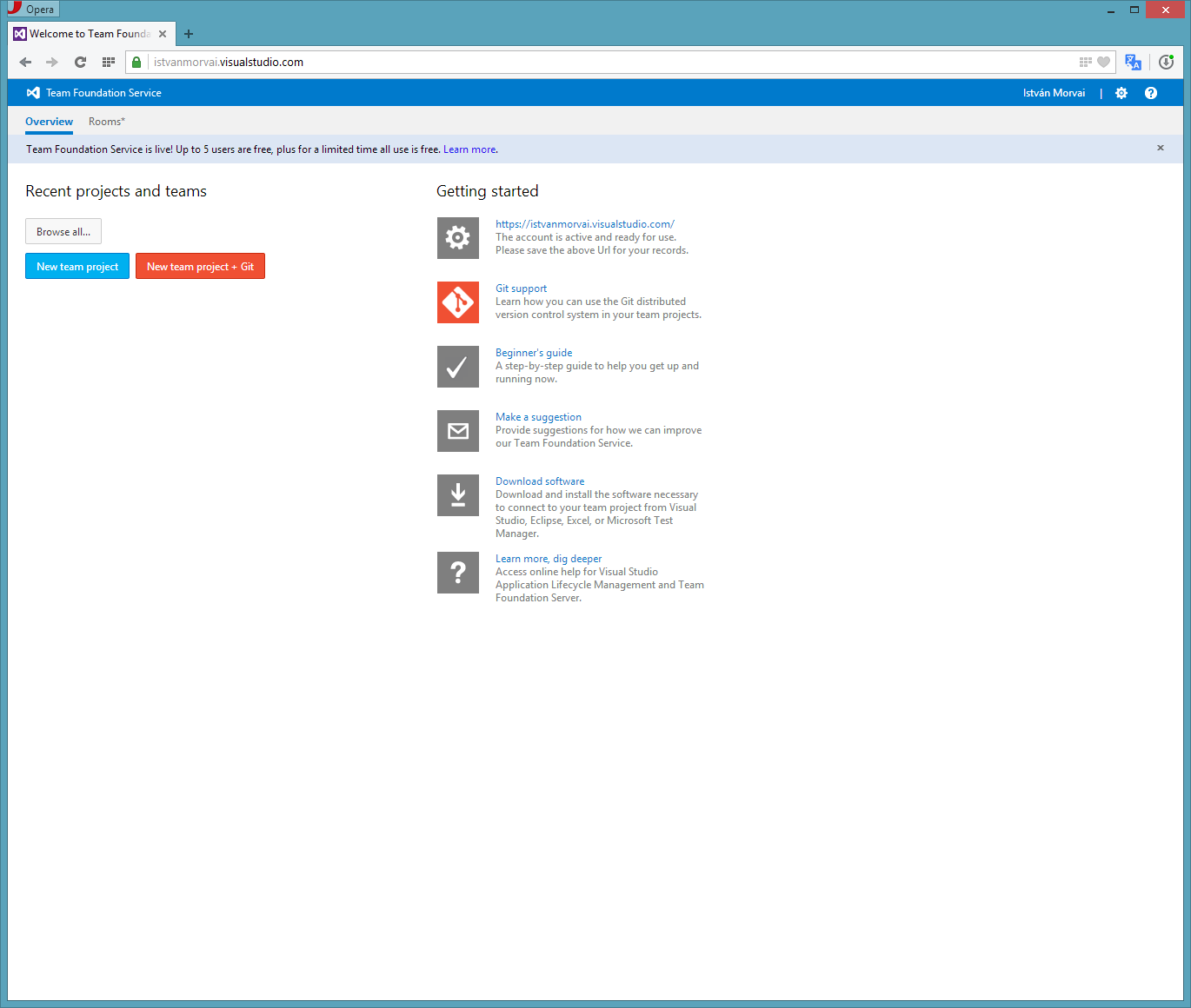Screen dimensions: 1191x1008
Task: Open the help question mark in header
Action: click(1151, 93)
